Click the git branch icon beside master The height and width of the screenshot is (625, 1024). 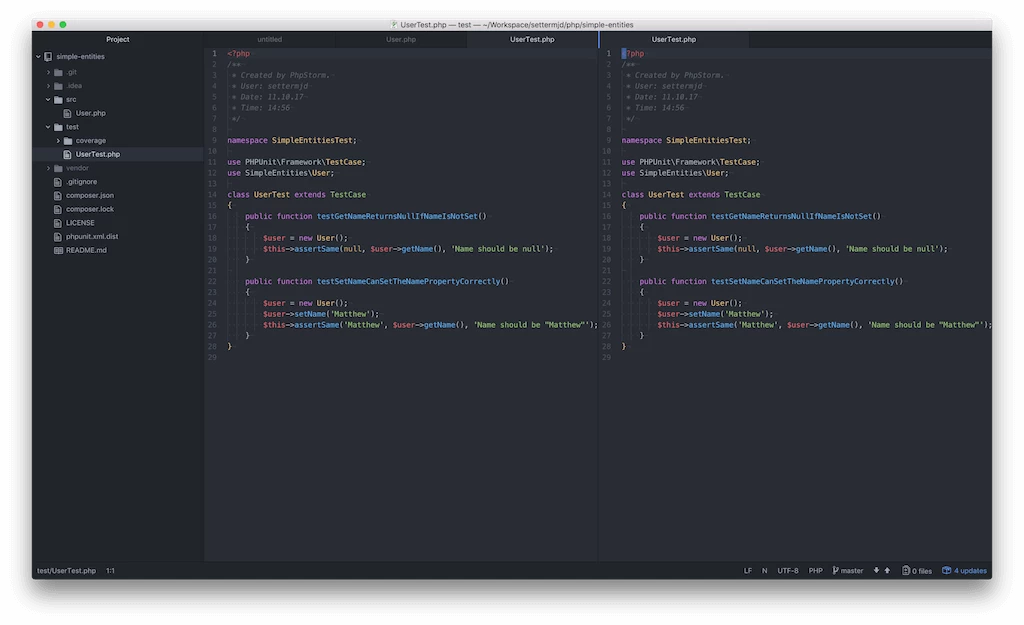[x=836, y=571]
